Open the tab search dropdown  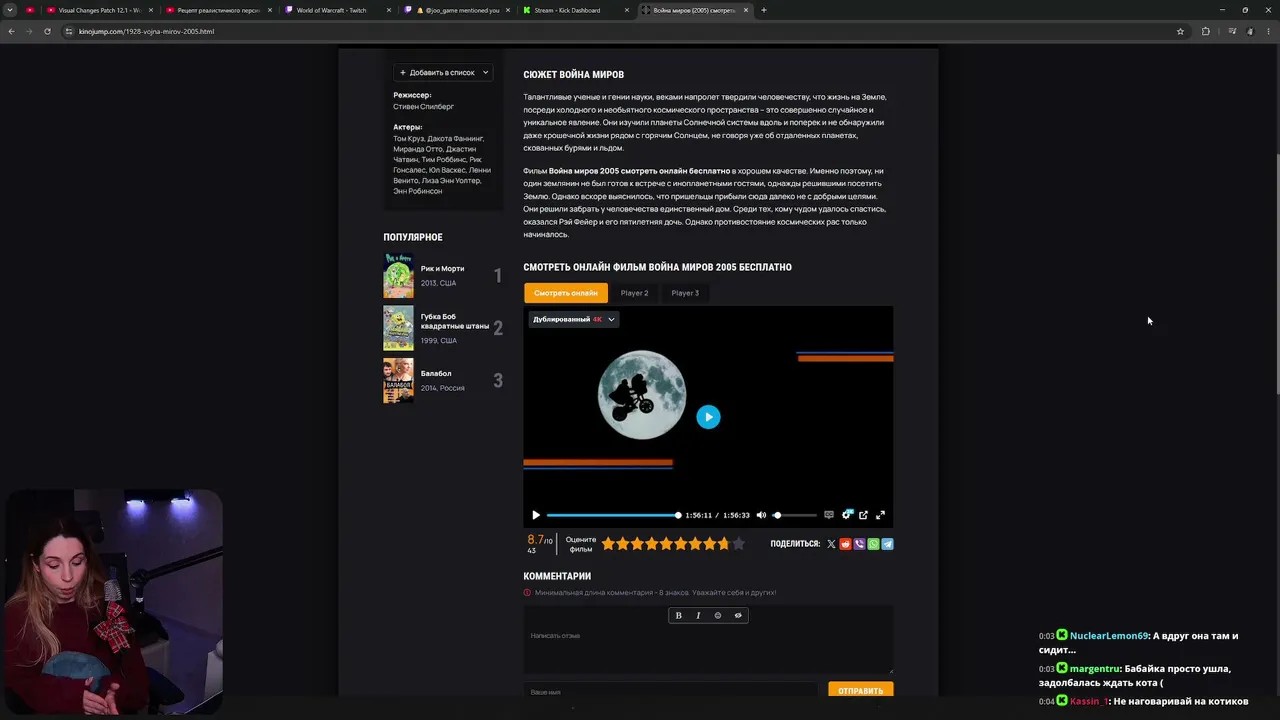click(10, 10)
